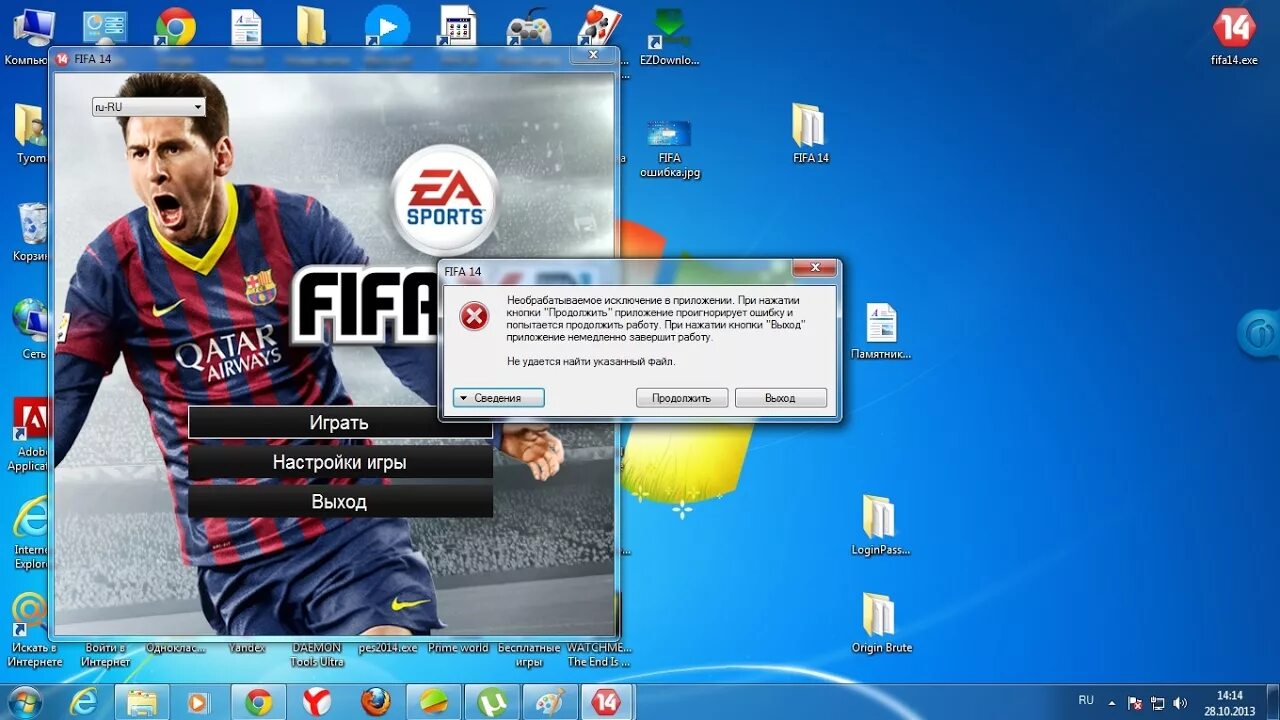Click Играть in the FIFA 14 launcher
Viewport: 1280px width, 720px height.
point(339,423)
